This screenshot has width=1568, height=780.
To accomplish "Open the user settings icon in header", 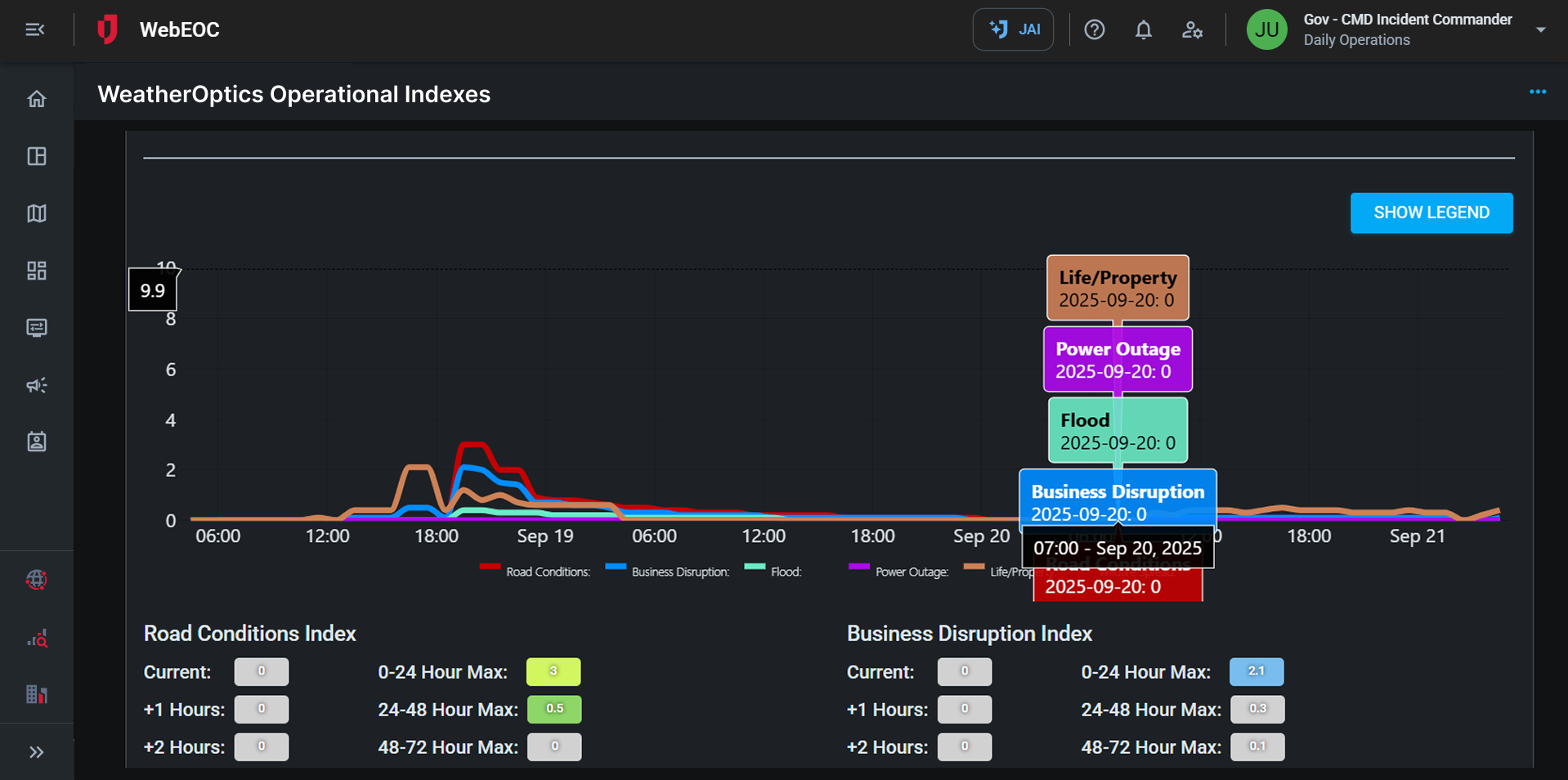I will [1192, 30].
